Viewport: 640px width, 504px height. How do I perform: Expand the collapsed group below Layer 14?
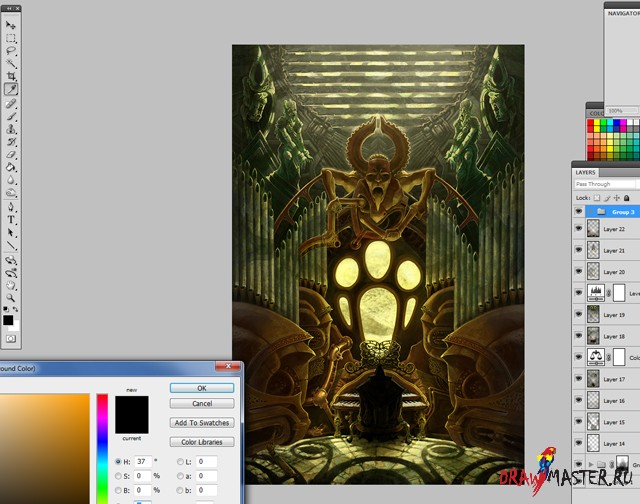coord(590,464)
